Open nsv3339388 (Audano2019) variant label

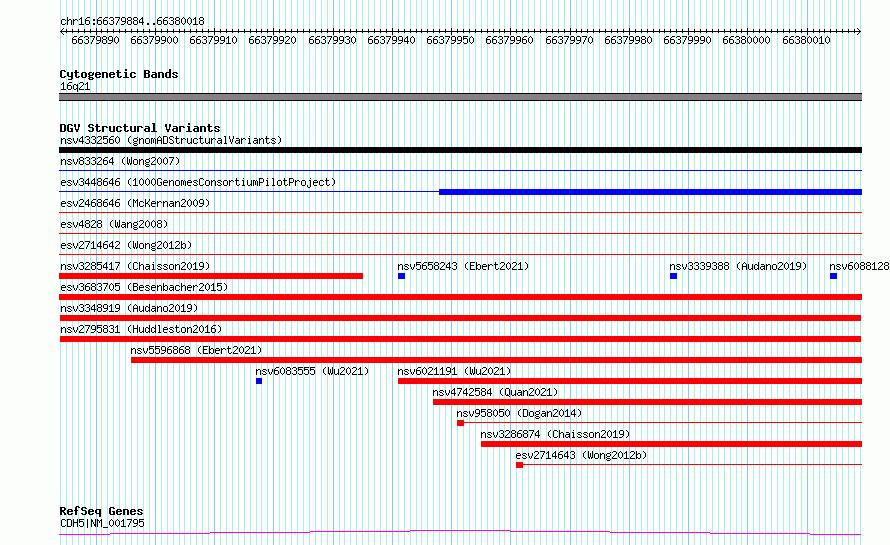[x=738, y=266]
